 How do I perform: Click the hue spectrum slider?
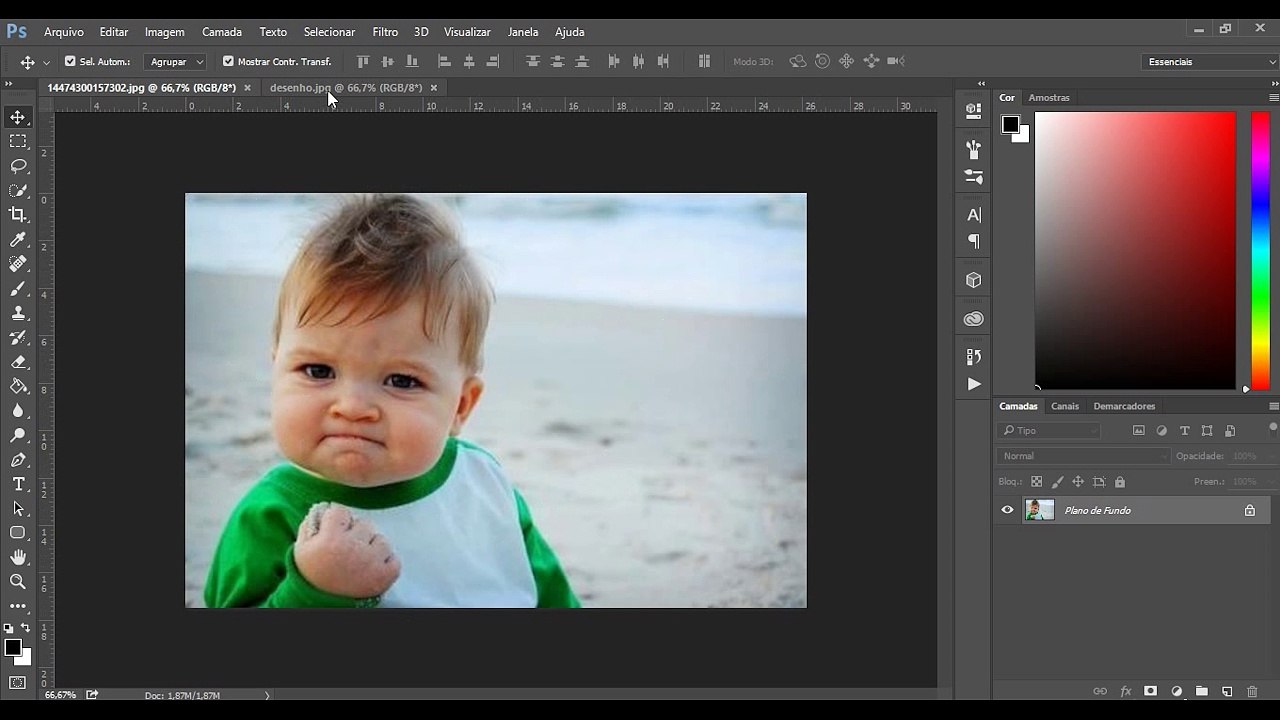[1260, 250]
